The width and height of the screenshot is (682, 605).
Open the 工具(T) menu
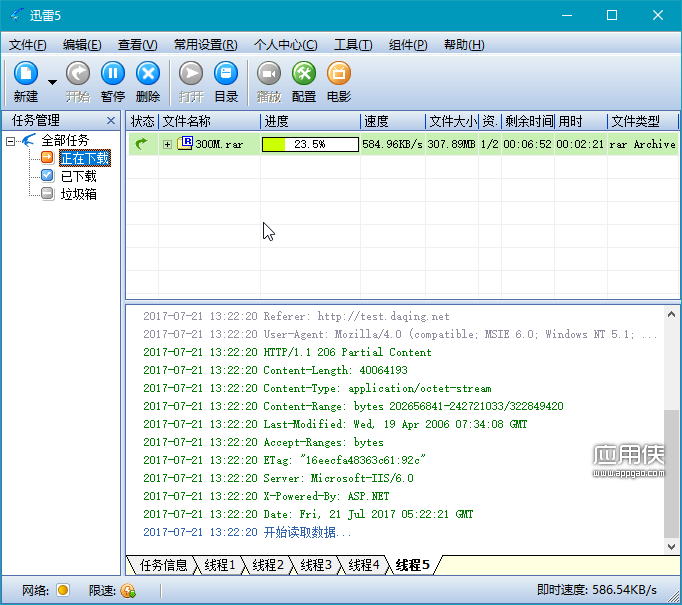353,45
